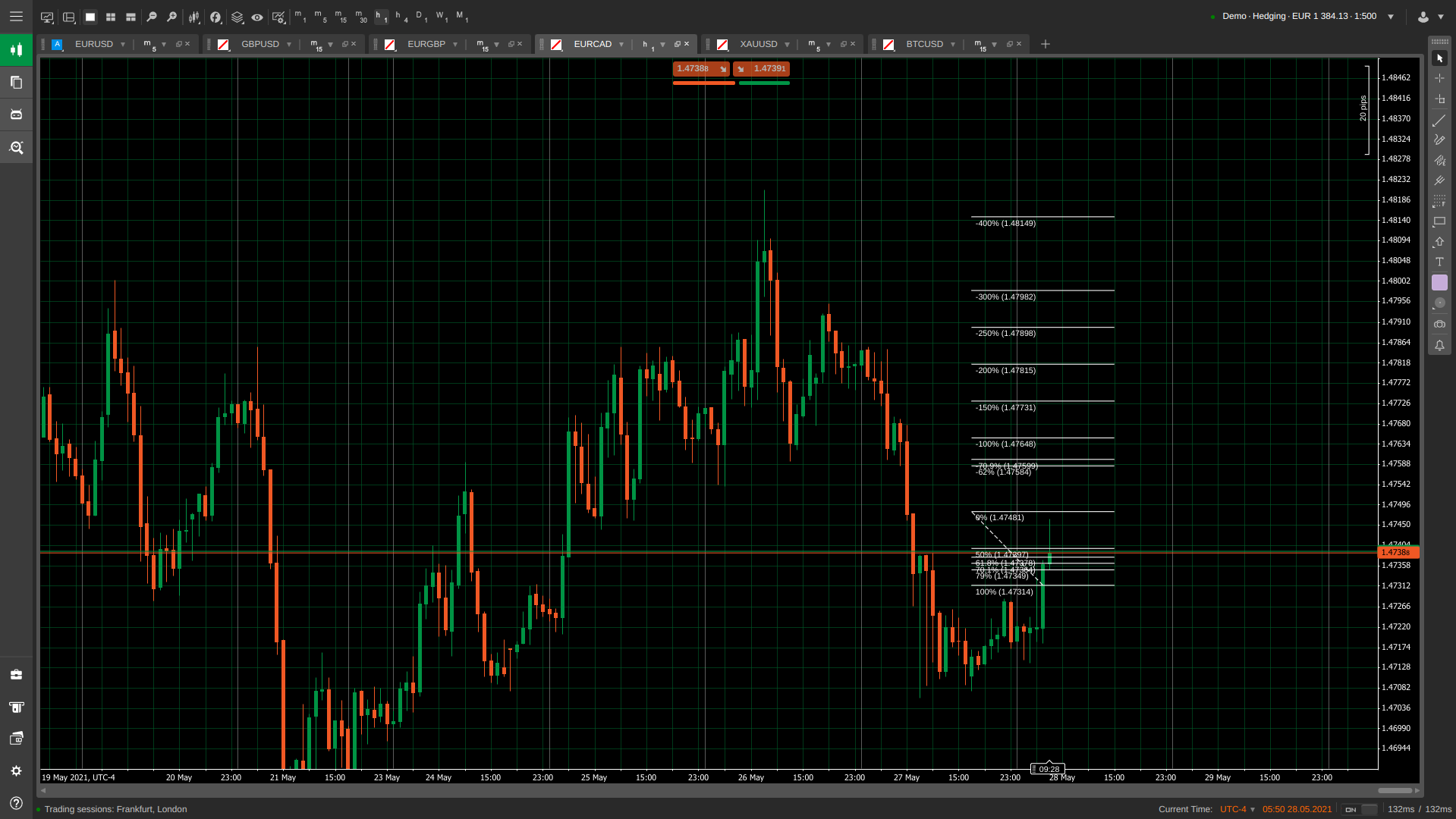This screenshot has width=1456, height=819.
Task: Select the active EURCAD chart tab
Action: pyautogui.click(x=593, y=44)
